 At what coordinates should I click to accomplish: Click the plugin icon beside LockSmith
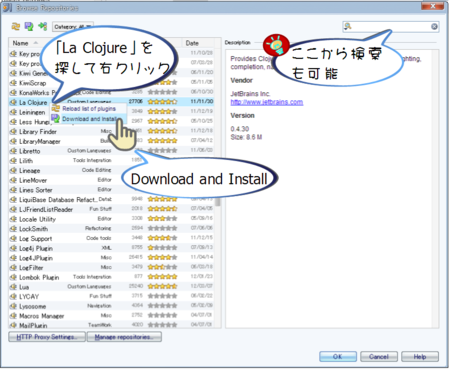[13, 228]
